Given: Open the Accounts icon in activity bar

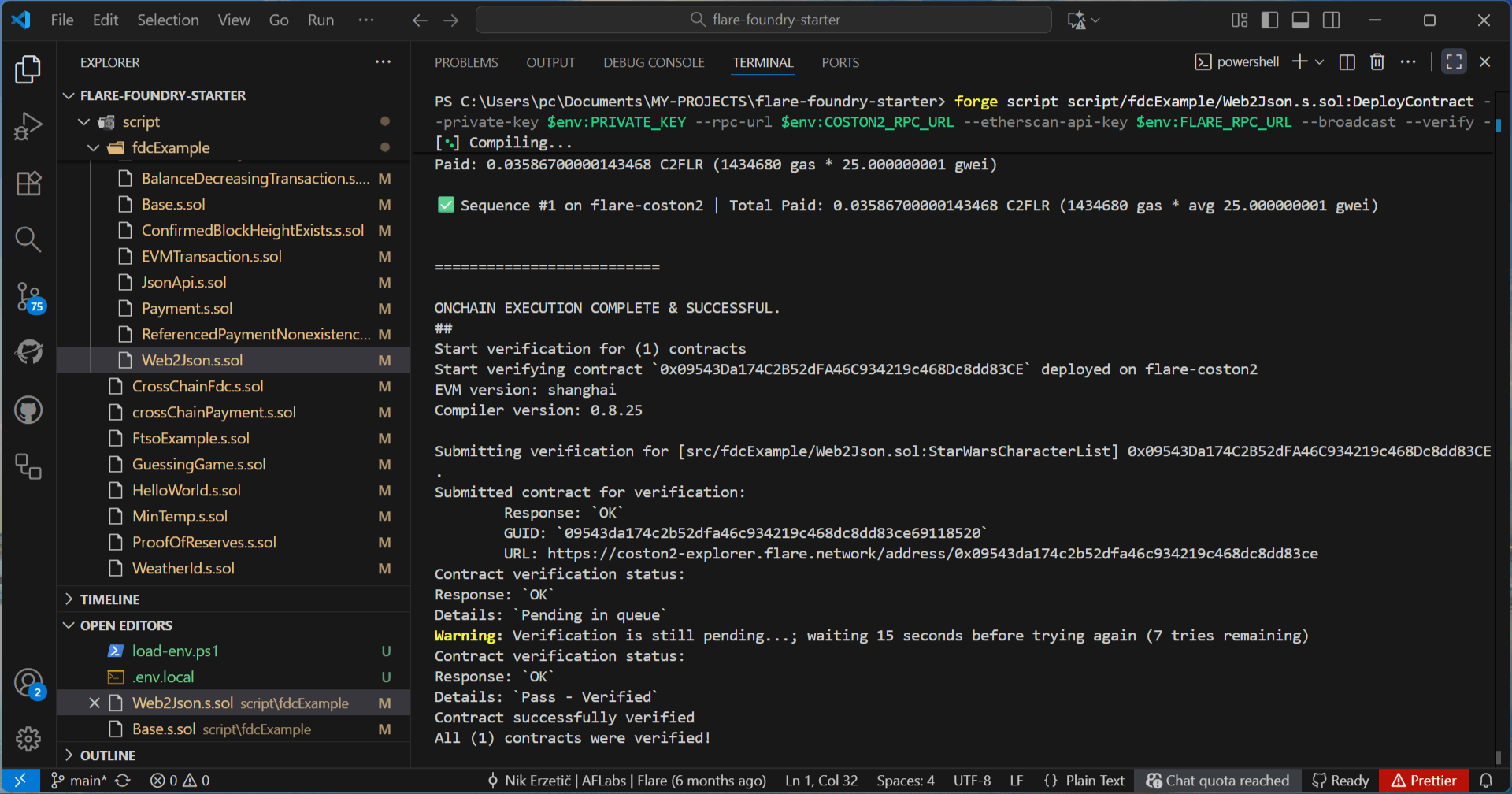Looking at the screenshot, I should pos(28,682).
